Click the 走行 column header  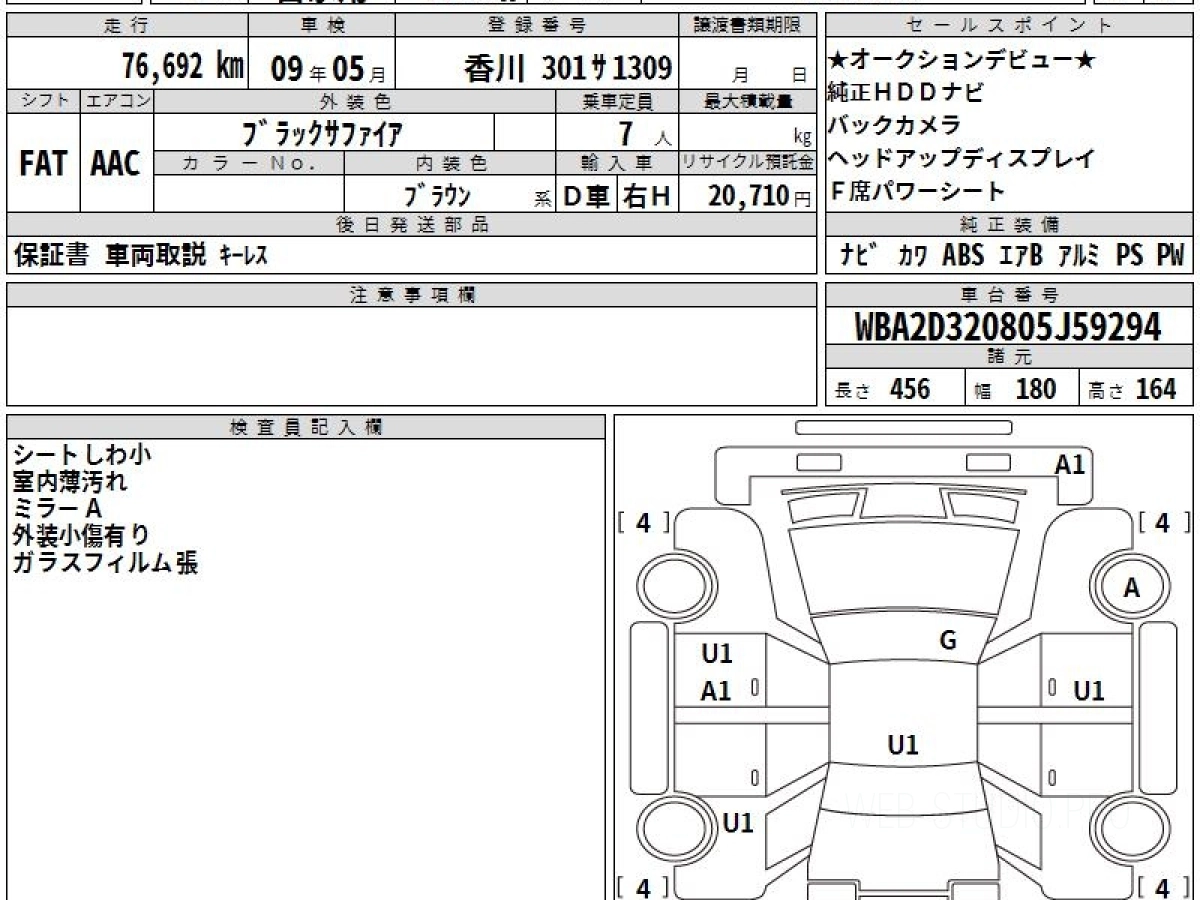(x=125, y=26)
